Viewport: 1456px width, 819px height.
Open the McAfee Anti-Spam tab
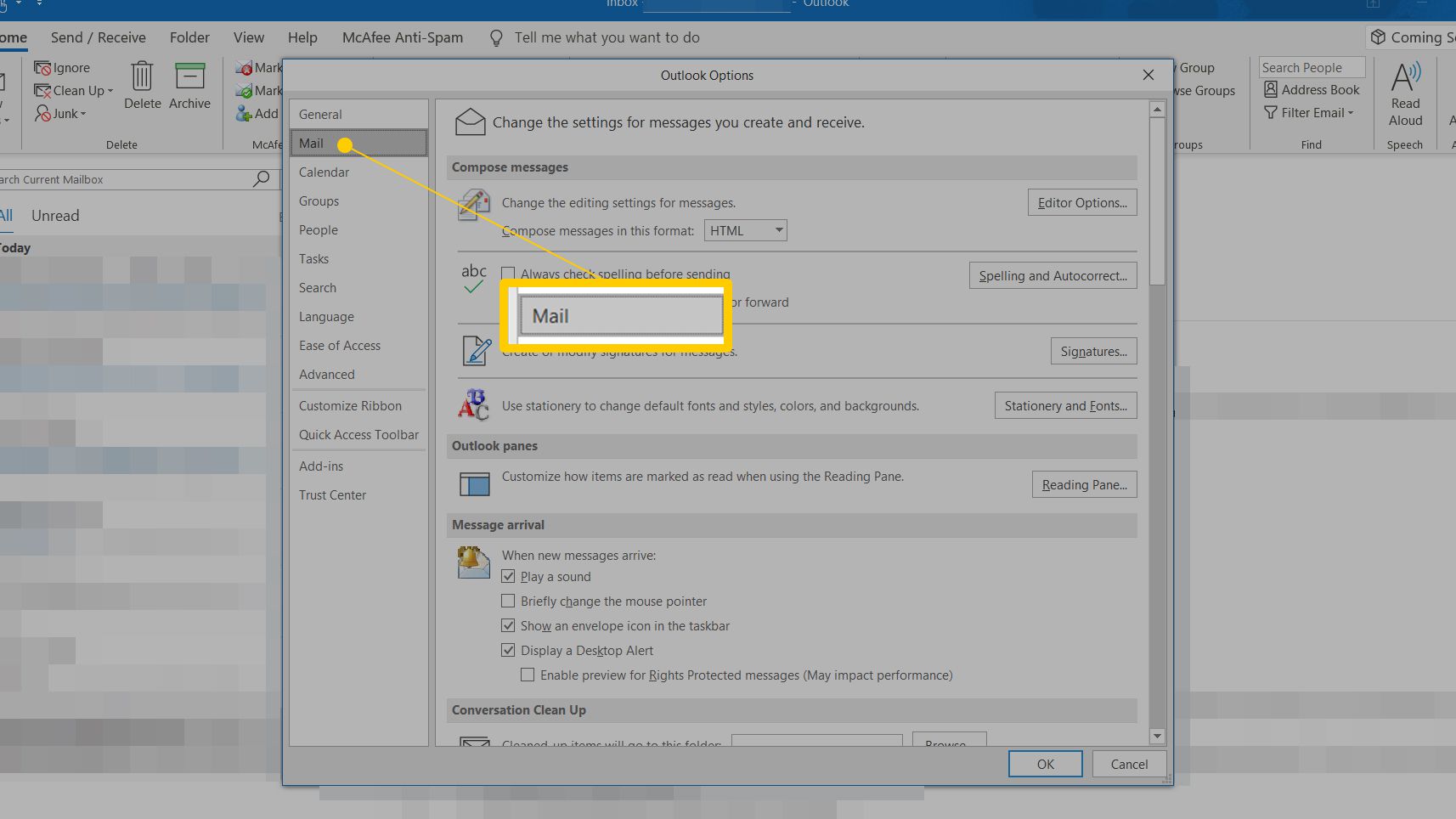point(403,37)
